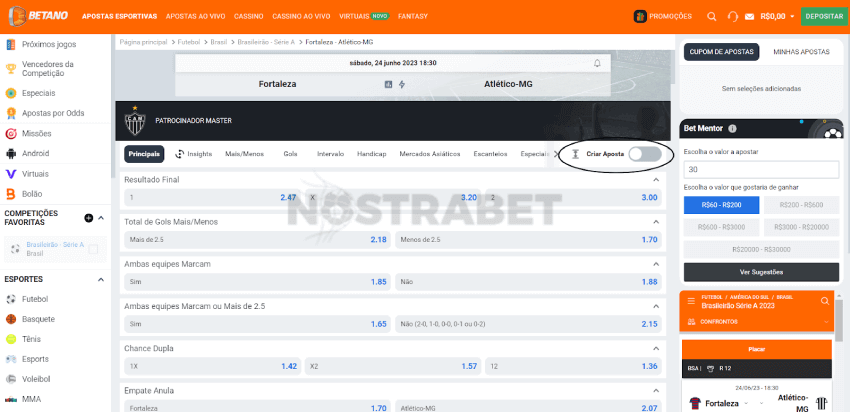Viewport: 850px width, 412px height.
Task: Click the Depositar button
Action: [824, 16]
